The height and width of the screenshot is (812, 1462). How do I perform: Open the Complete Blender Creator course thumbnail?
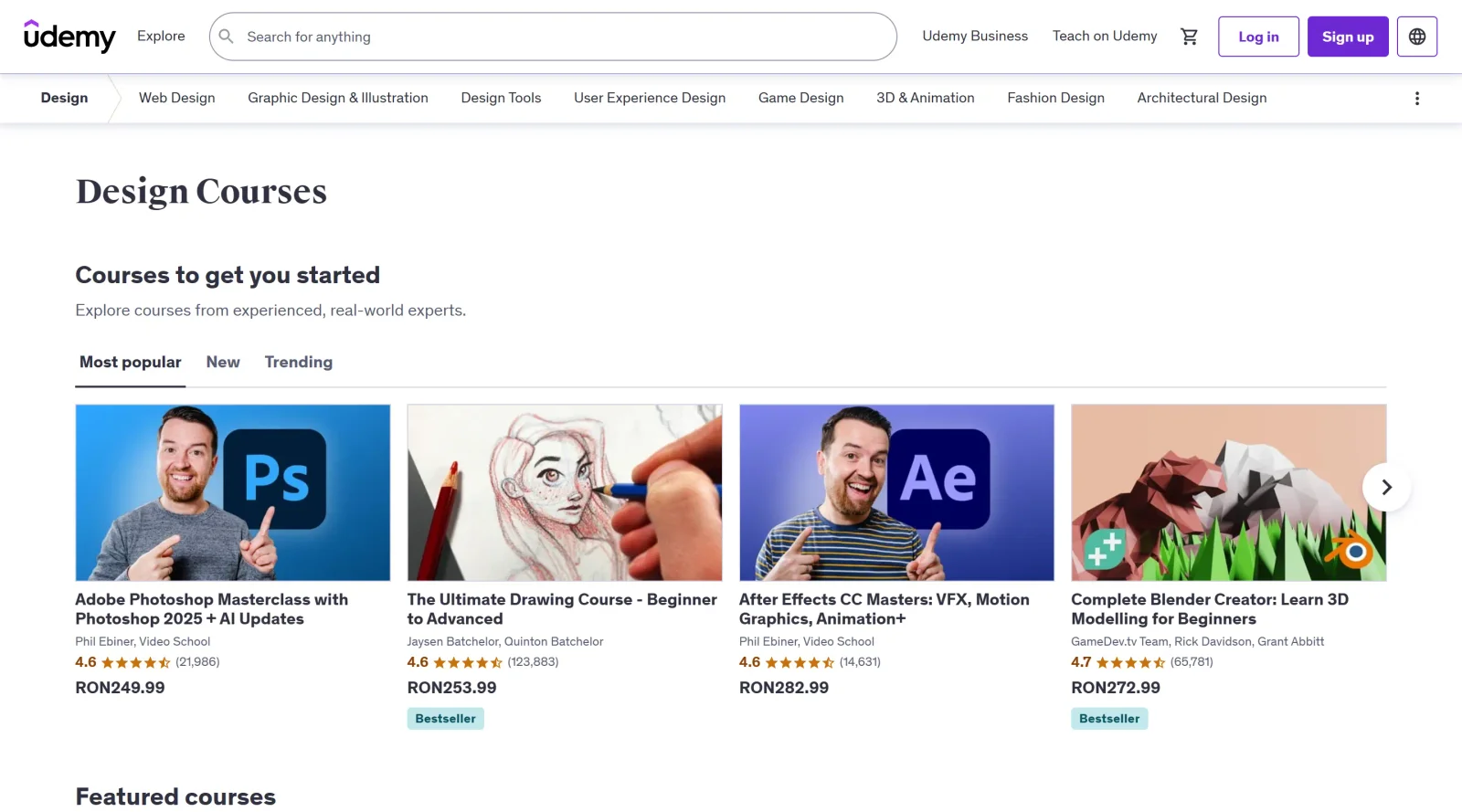click(1228, 492)
